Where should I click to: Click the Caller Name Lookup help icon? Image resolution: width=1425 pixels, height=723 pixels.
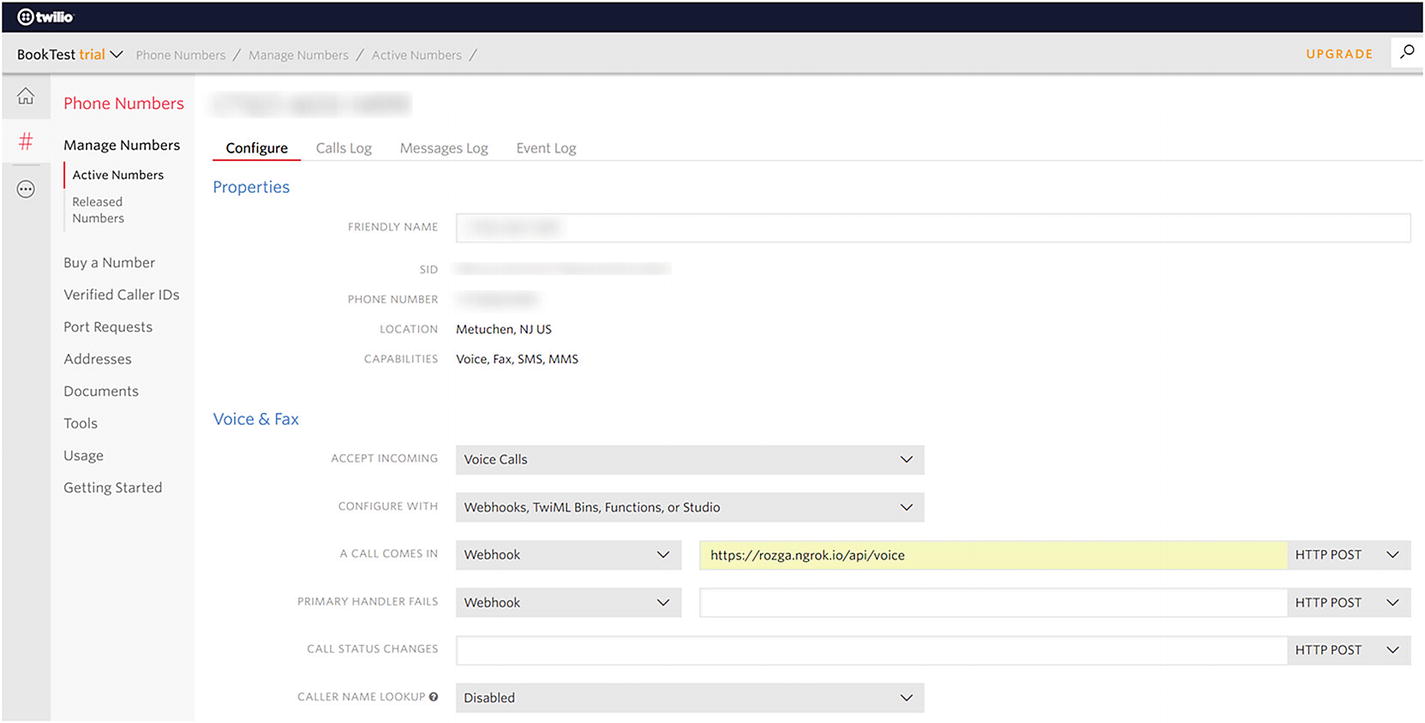click(433, 697)
